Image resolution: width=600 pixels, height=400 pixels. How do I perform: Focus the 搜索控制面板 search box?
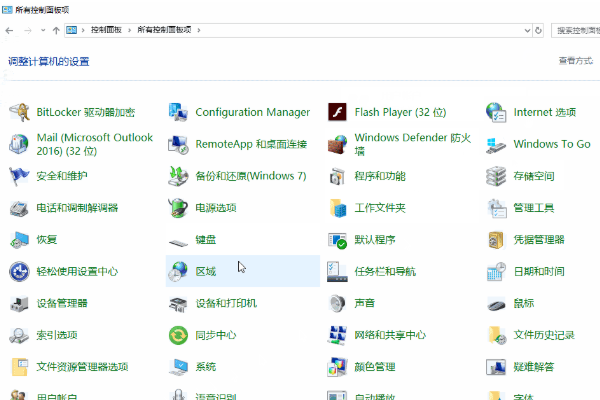[576, 30]
